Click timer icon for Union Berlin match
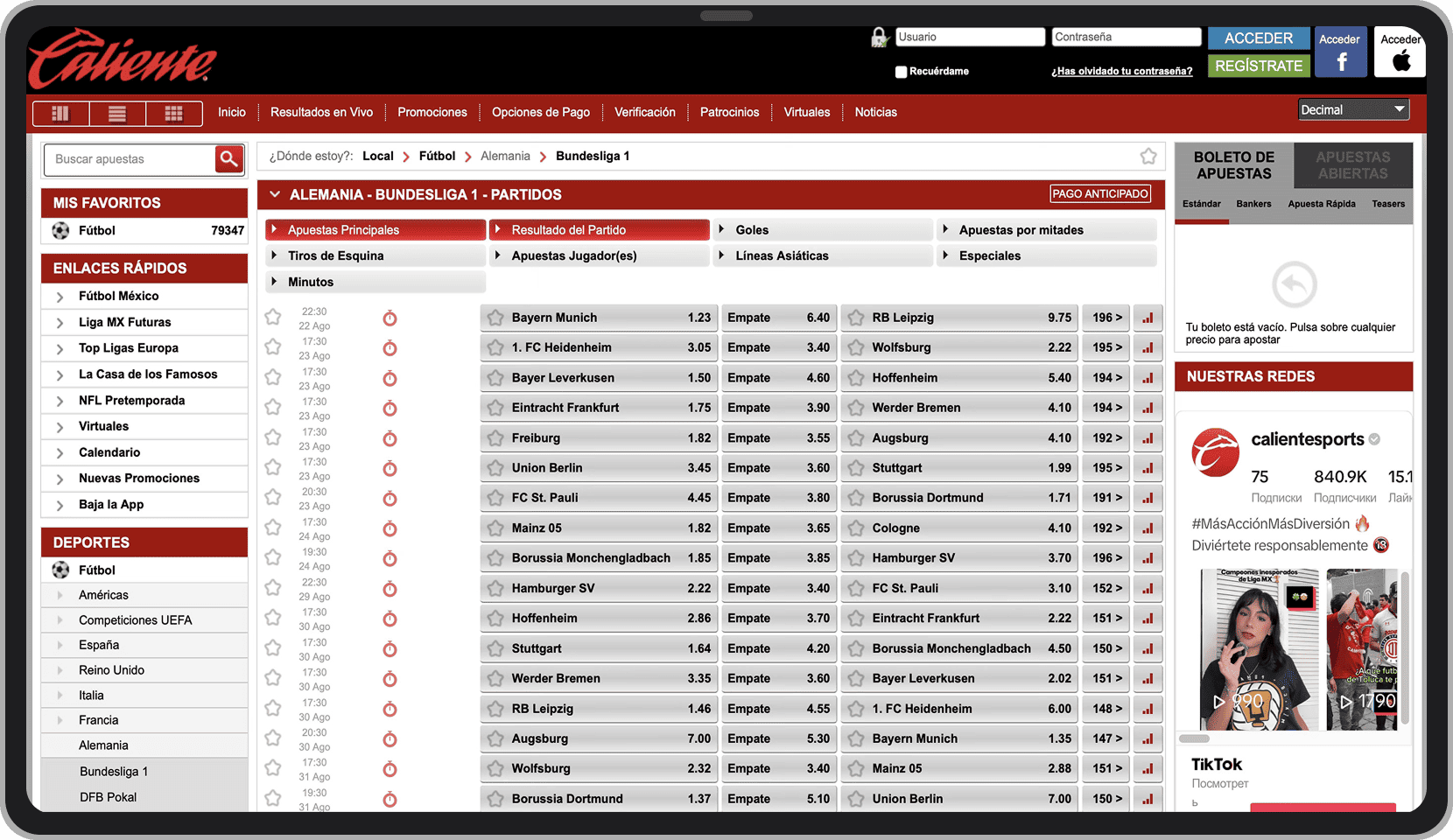 [390, 469]
